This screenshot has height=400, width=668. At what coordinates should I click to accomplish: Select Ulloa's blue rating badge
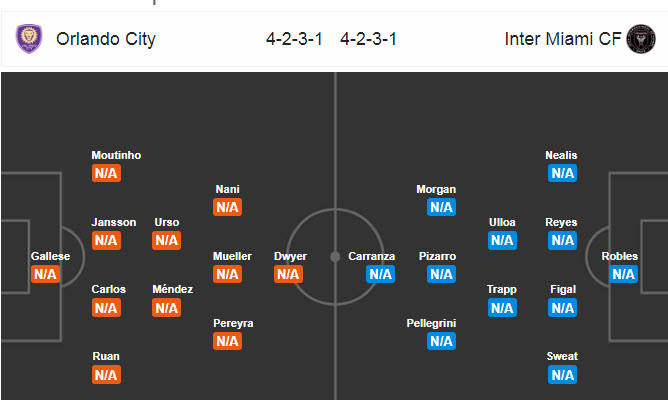point(502,240)
